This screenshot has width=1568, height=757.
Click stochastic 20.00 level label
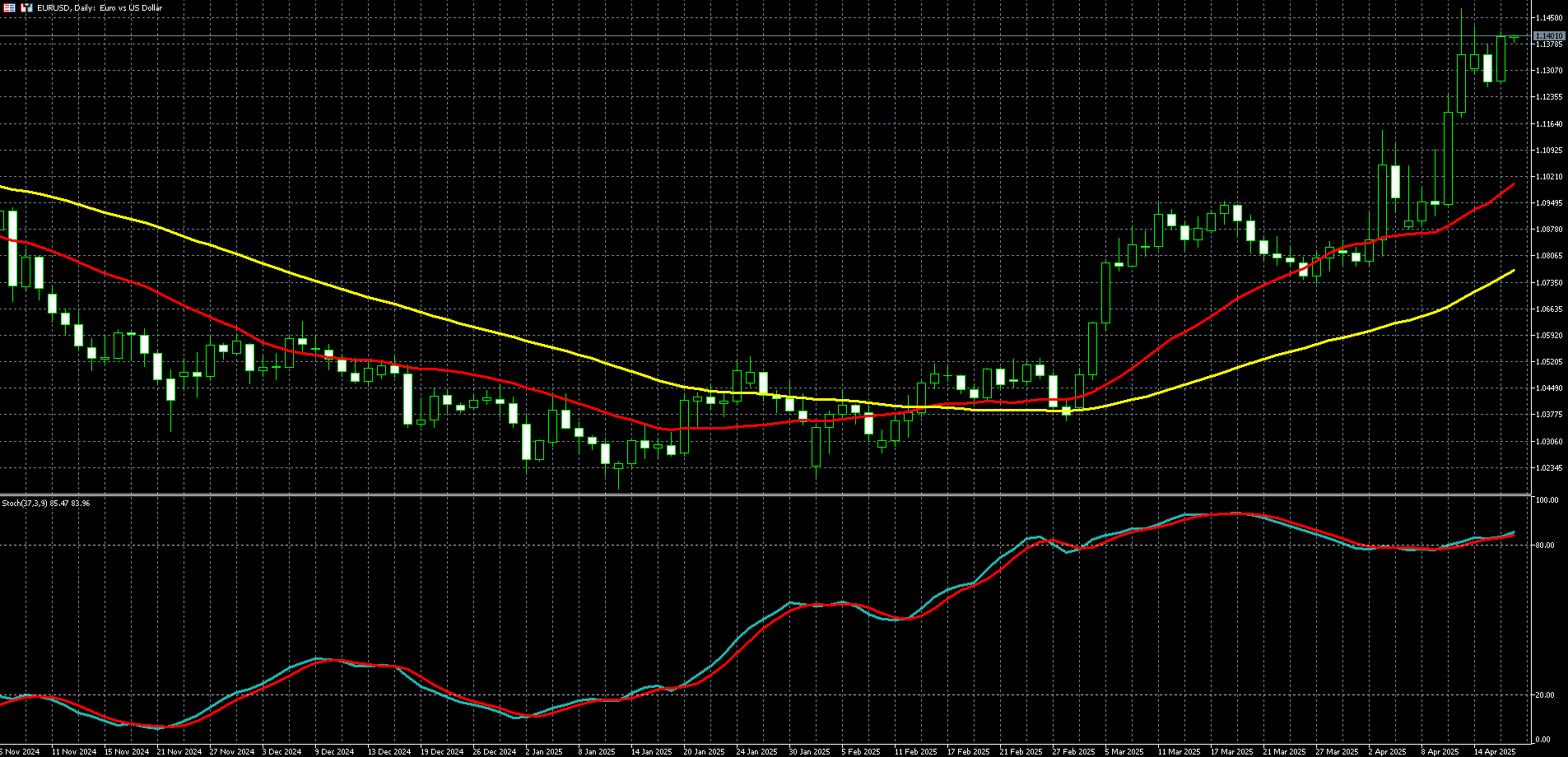1546,694
